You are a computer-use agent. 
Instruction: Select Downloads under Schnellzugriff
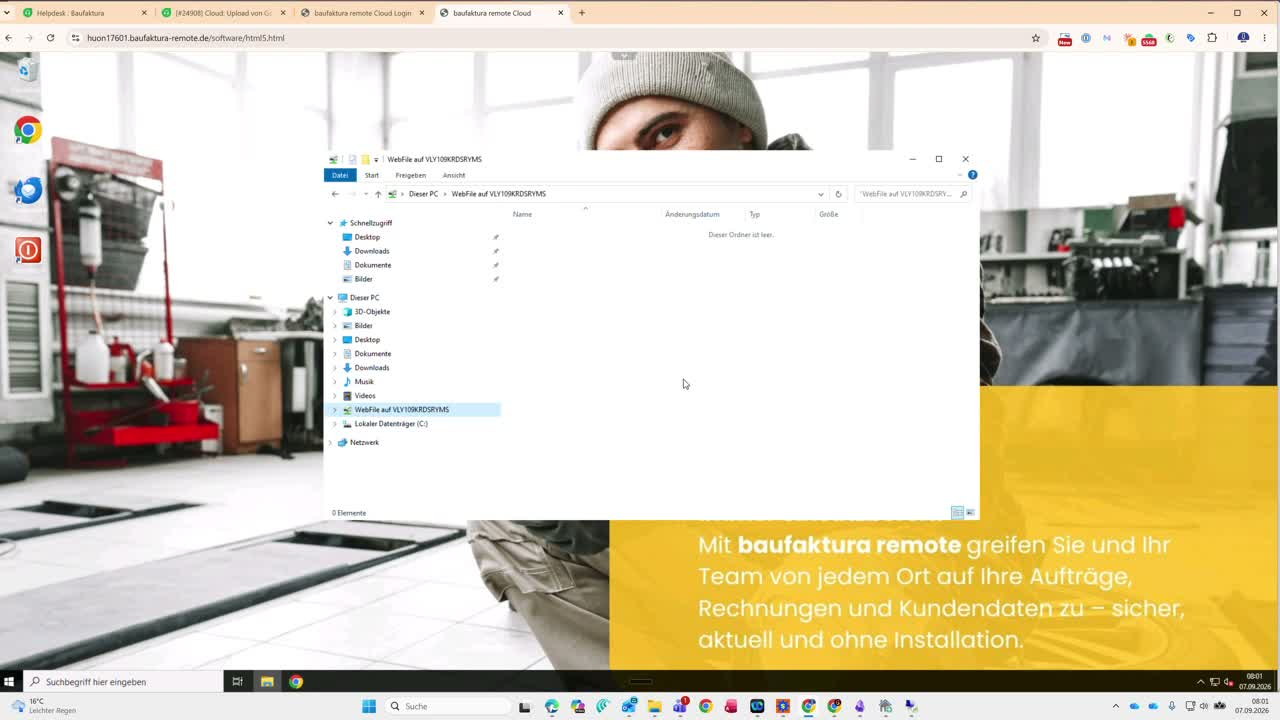point(371,251)
